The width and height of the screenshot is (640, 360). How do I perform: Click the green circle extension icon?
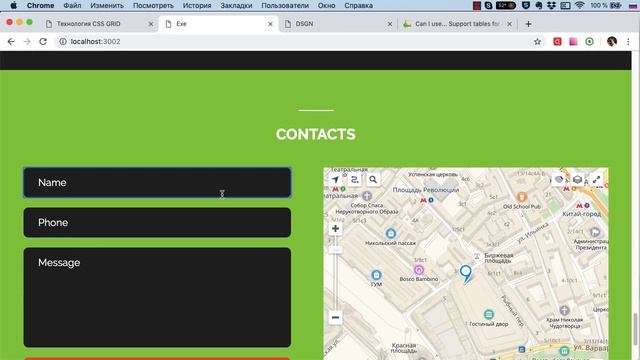tap(589, 42)
